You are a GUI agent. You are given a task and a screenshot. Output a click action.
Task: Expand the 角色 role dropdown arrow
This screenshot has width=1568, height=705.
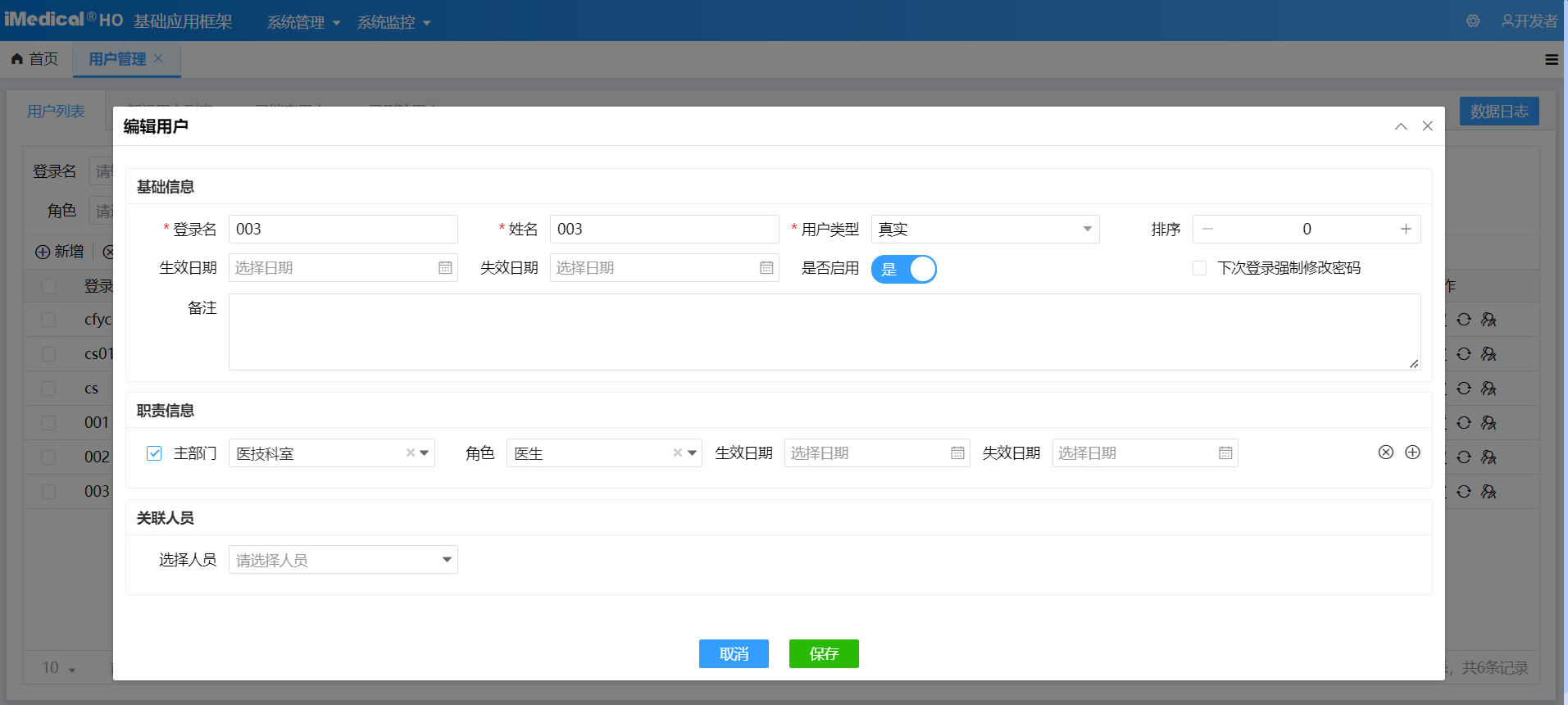(693, 453)
